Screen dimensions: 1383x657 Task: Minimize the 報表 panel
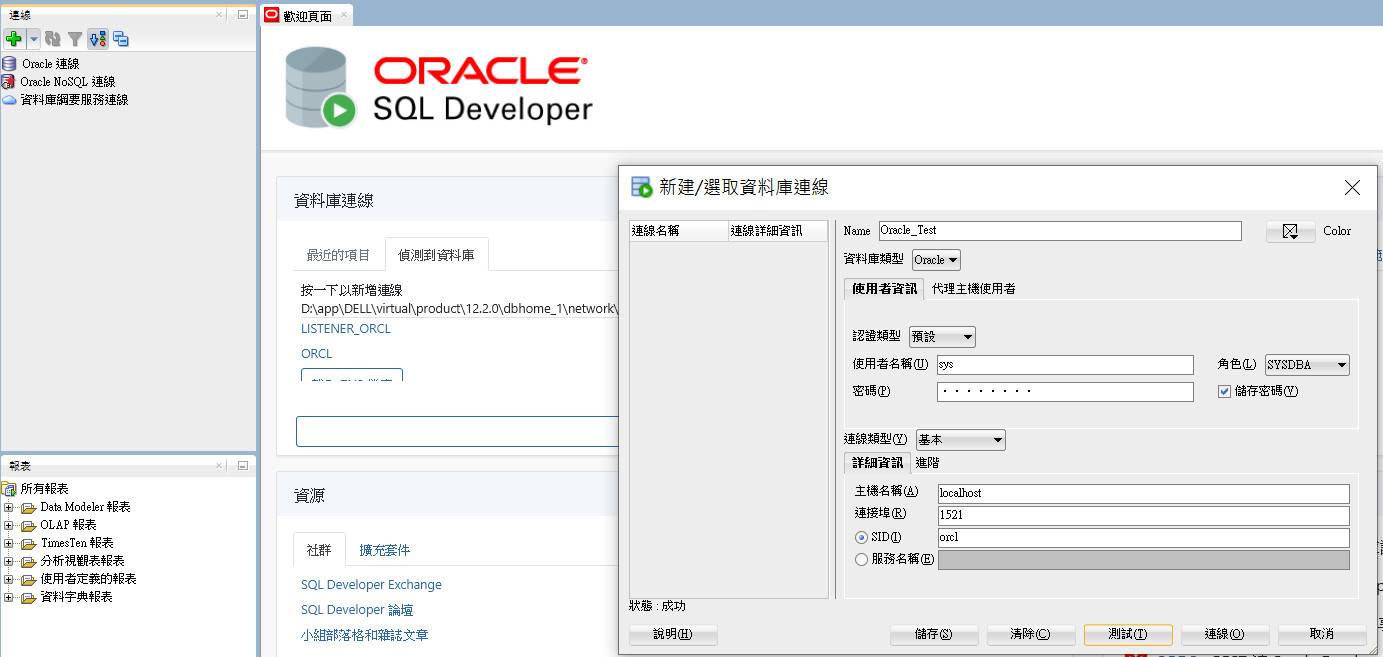coord(243,466)
